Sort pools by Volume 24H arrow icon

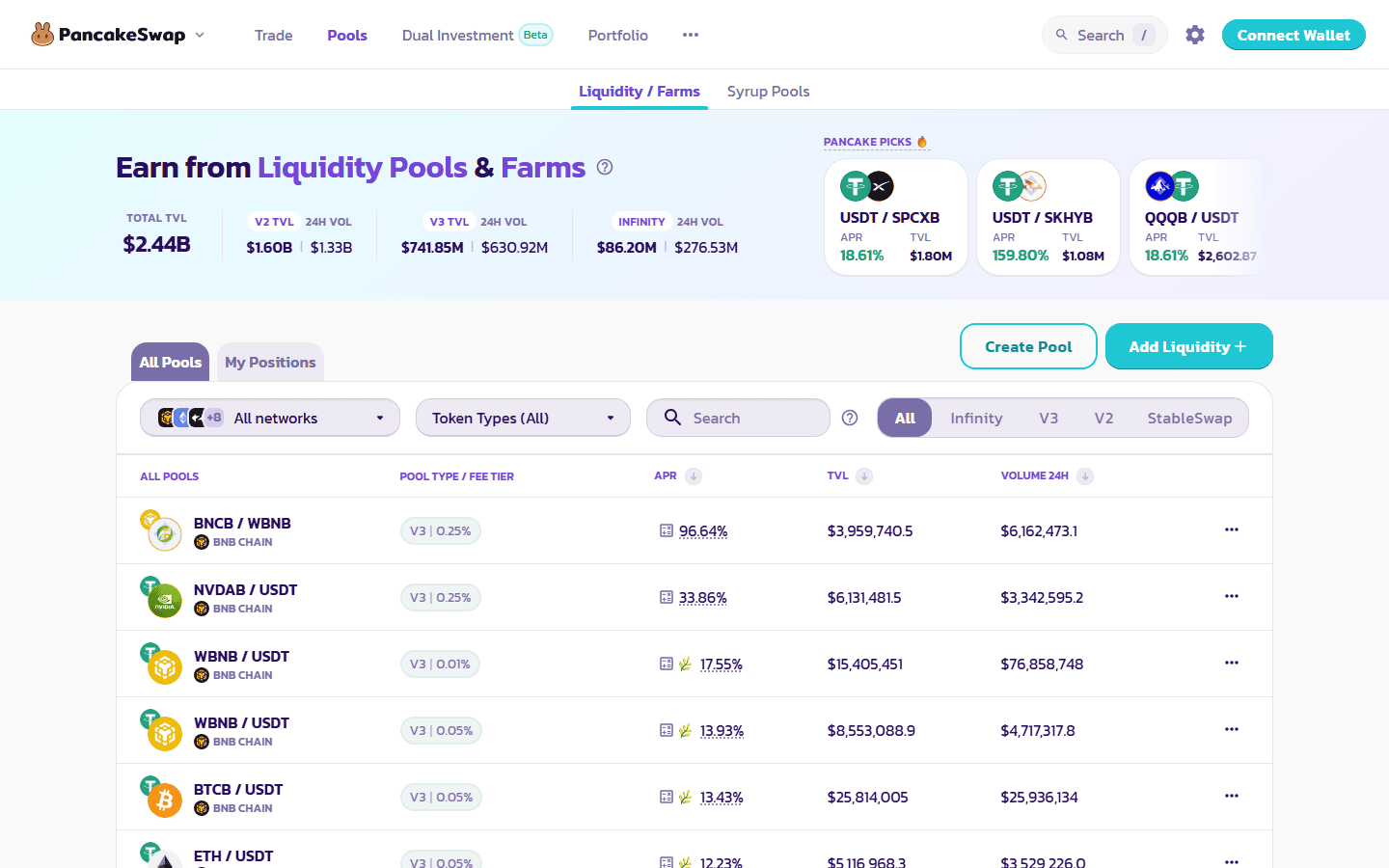[x=1085, y=476]
